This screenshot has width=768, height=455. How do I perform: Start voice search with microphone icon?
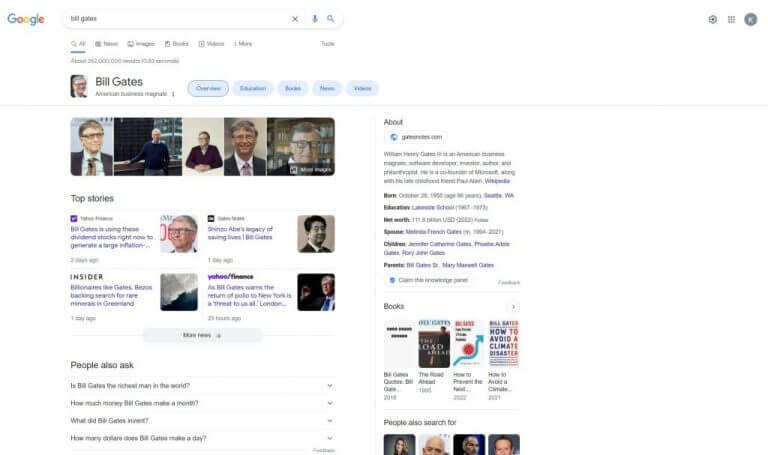(314, 19)
